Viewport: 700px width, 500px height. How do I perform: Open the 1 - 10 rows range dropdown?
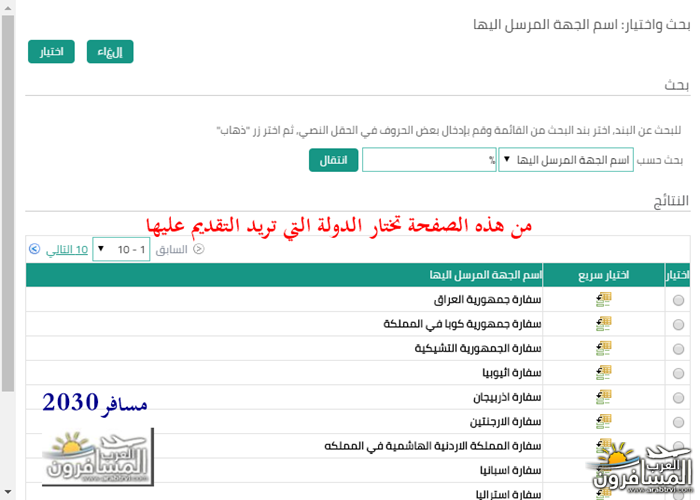[121, 249]
